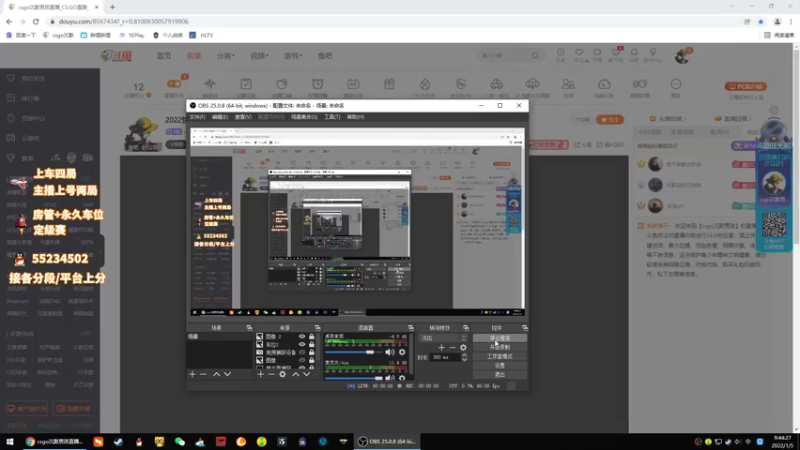Click the Douyu search magnifier icon

[x=535, y=55]
